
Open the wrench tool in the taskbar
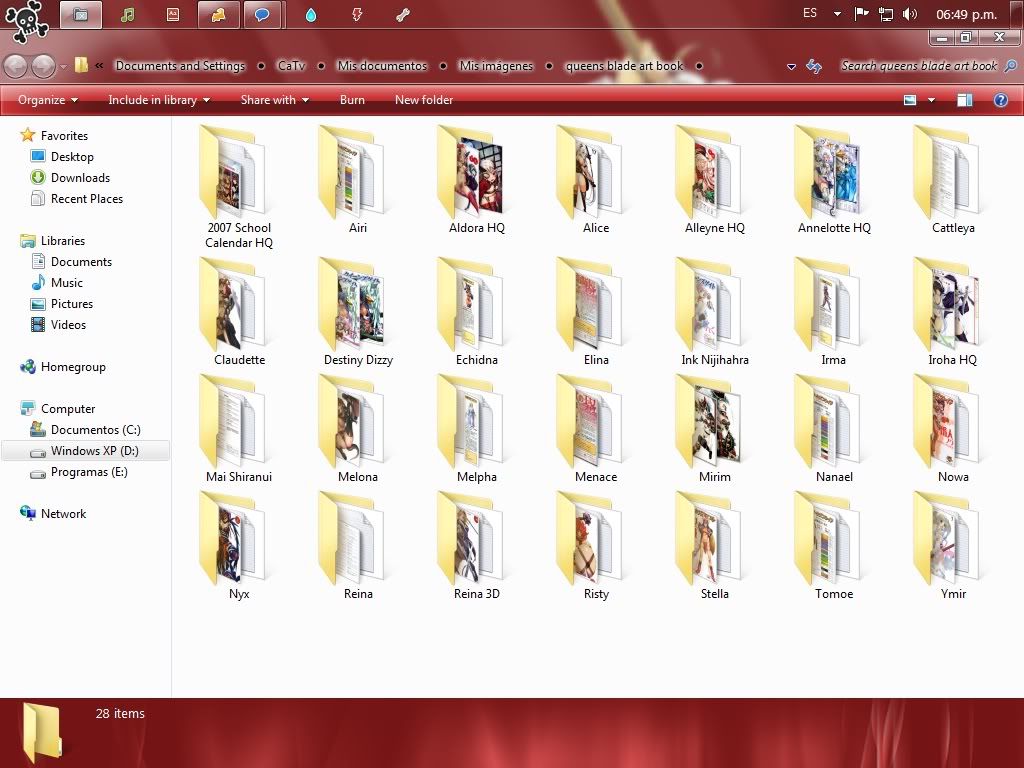pos(402,14)
